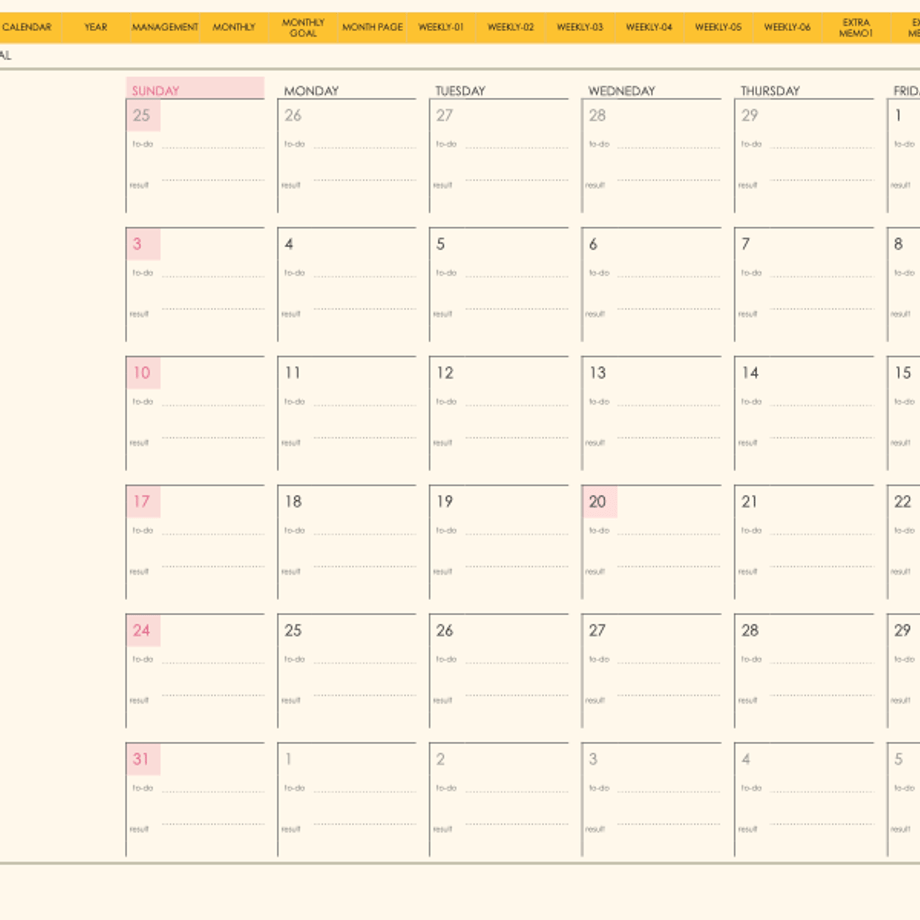Screen dimensions: 920x920
Task: Click the to-do line for day 20
Action: (669, 534)
